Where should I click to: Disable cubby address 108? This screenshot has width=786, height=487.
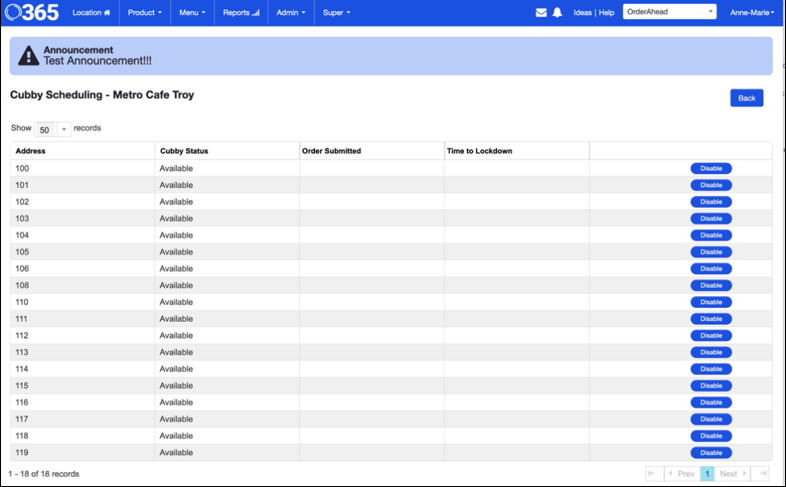[x=710, y=285]
